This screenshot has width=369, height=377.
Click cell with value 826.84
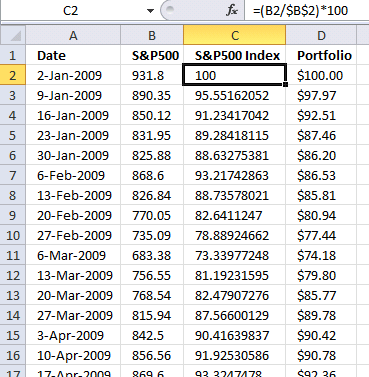(x=152, y=195)
